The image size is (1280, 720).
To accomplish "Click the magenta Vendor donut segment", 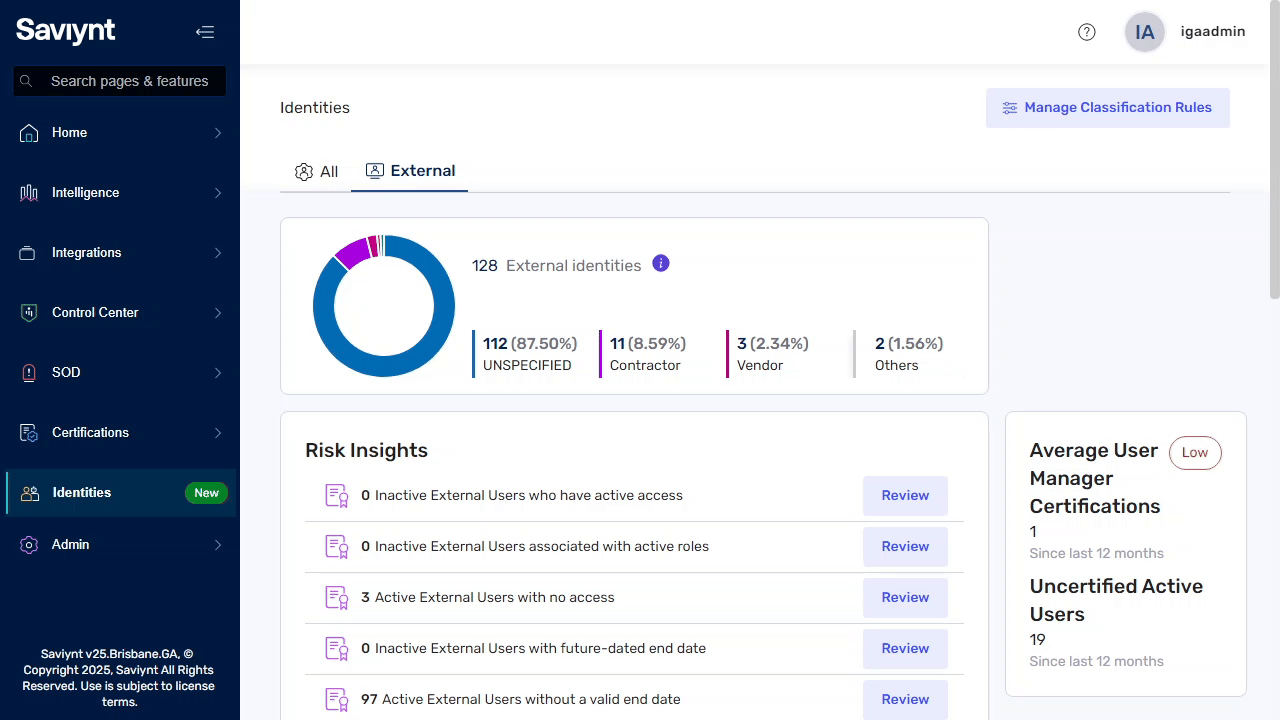I will point(373,246).
